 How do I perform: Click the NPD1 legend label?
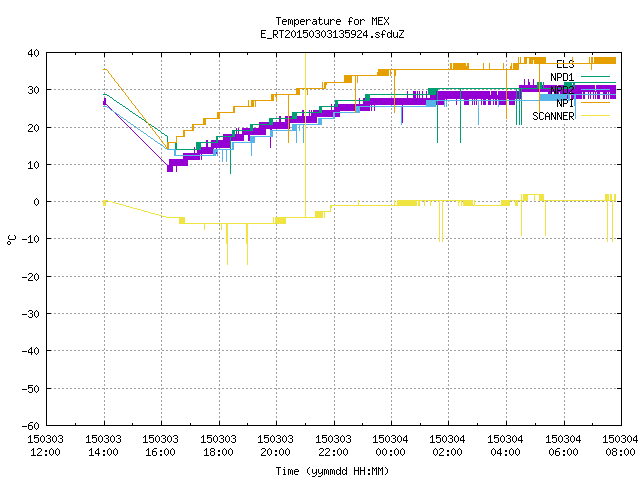coord(562,77)
